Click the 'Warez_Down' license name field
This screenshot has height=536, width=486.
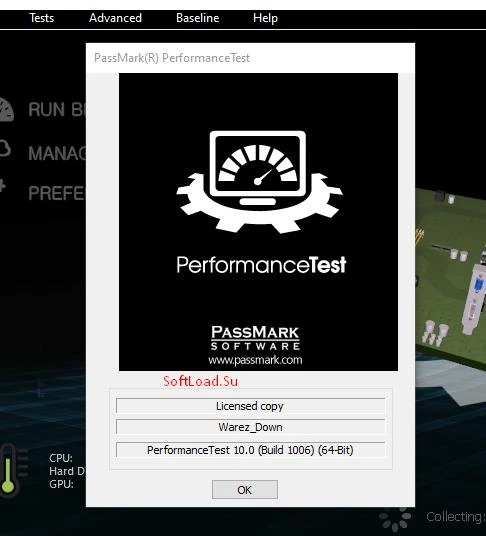(251, 427)
